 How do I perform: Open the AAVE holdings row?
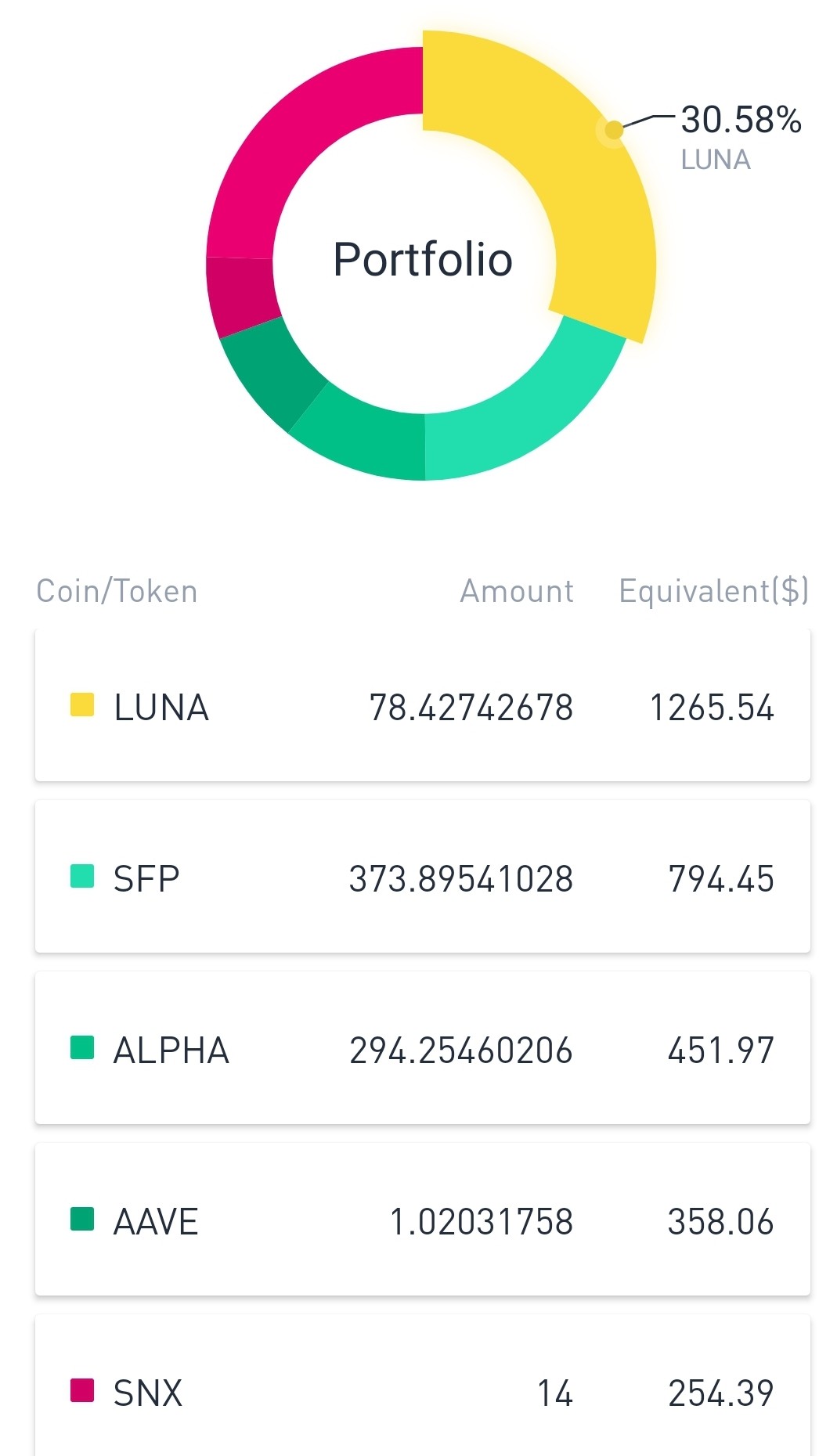coord(423,1219)
